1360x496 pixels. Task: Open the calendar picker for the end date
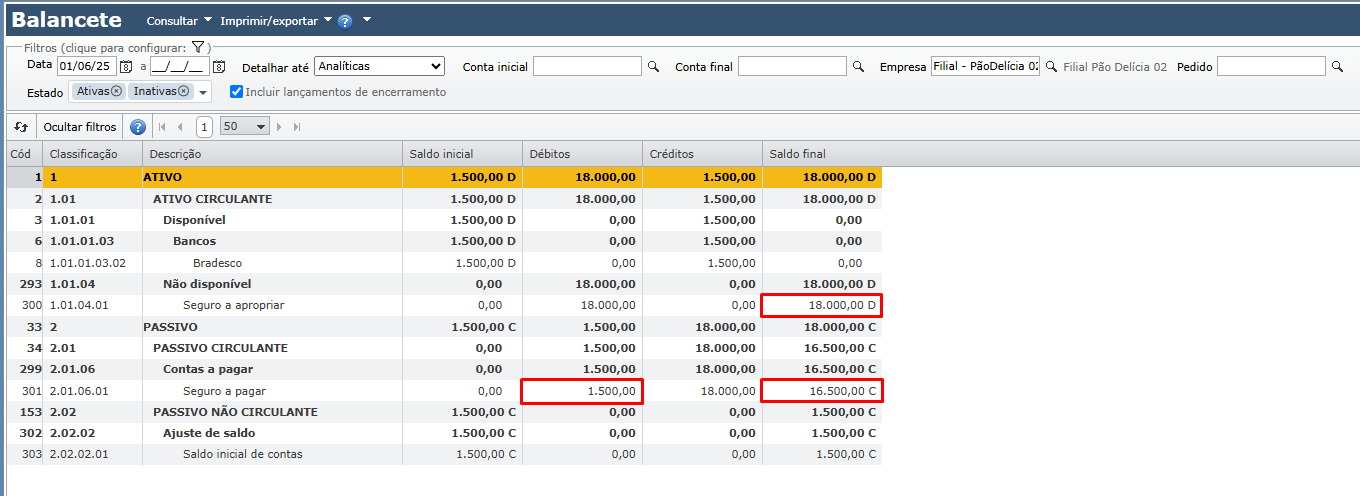pos(219,67)
